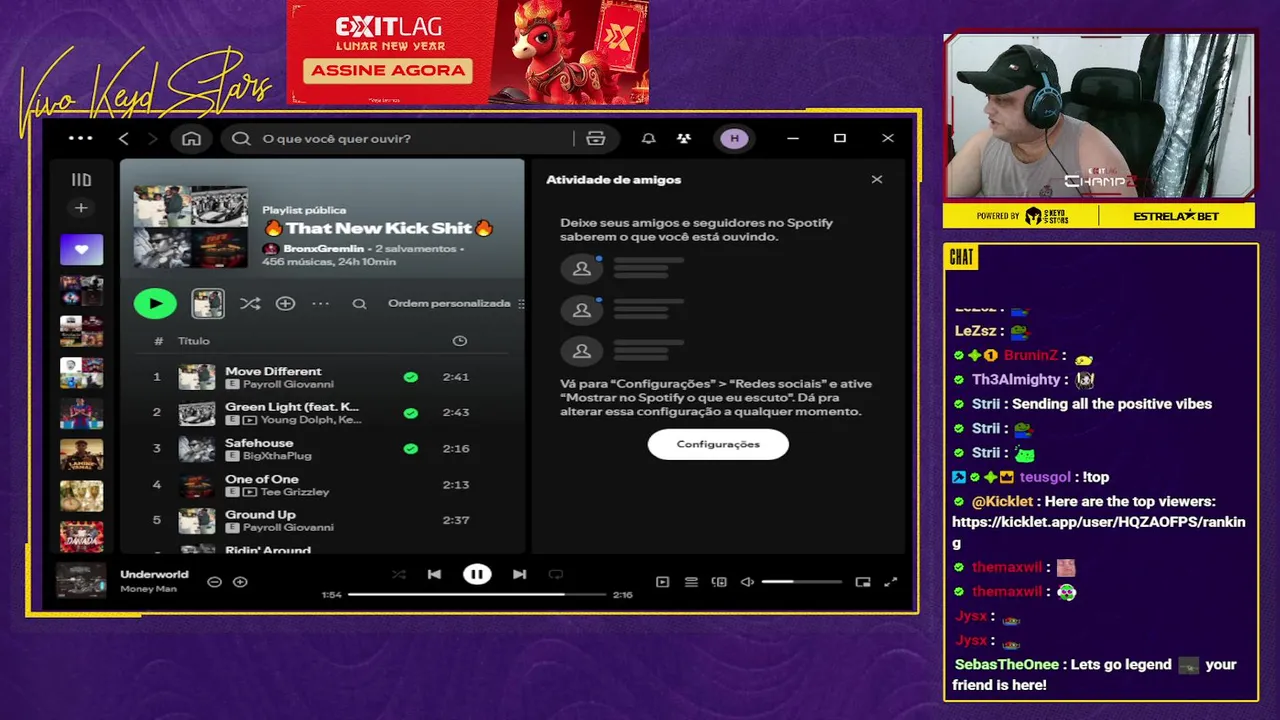Select the track Move Different
Viewport: 1280px width, 720px height.
click(x=322, y=377)
